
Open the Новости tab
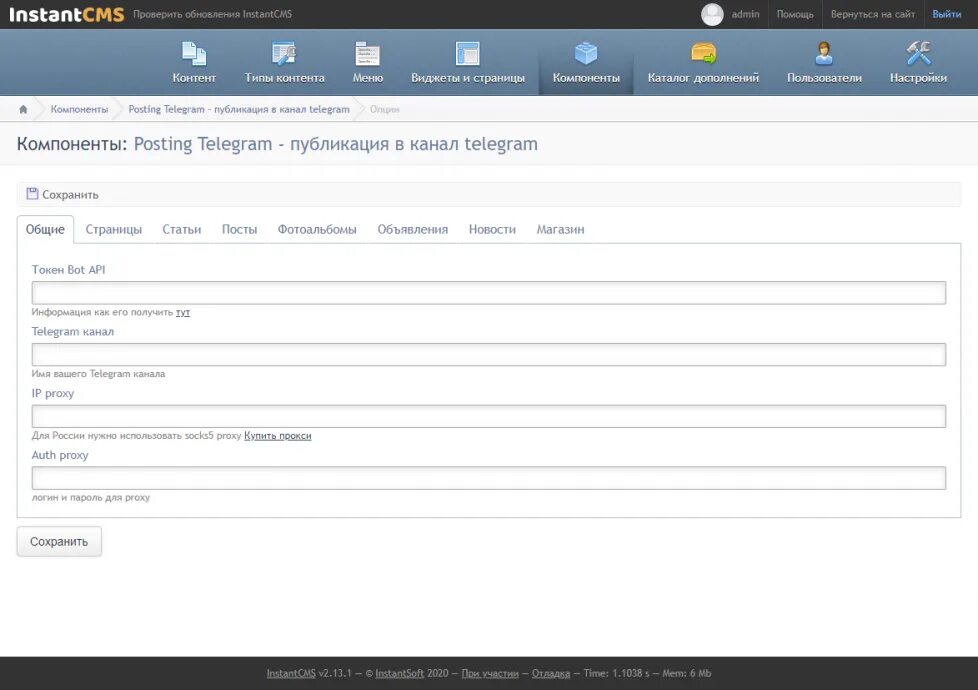point(492,230)
